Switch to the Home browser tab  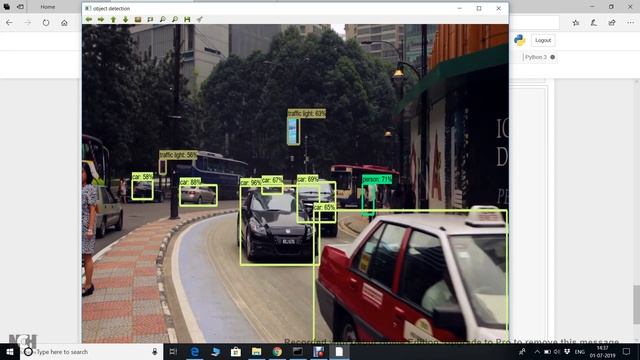(48, 7)
